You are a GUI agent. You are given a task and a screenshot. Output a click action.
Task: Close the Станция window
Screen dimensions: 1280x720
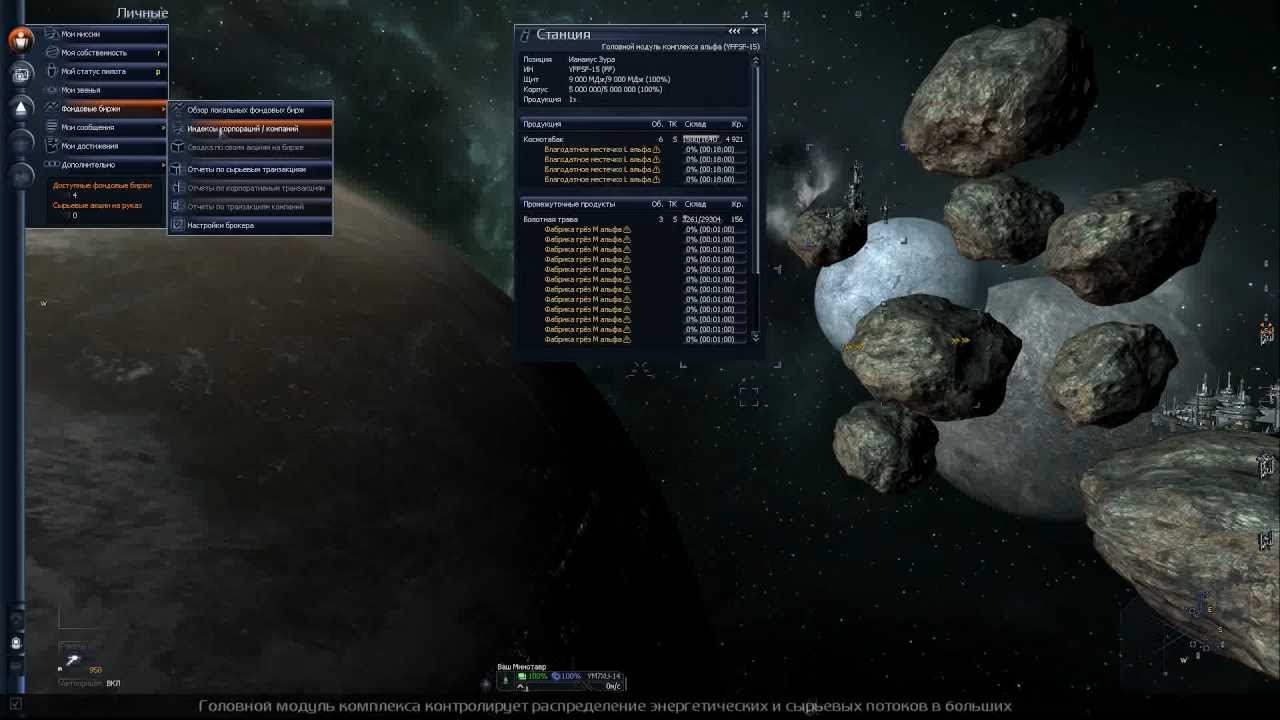pyautogui.click(x=755, y=31)
